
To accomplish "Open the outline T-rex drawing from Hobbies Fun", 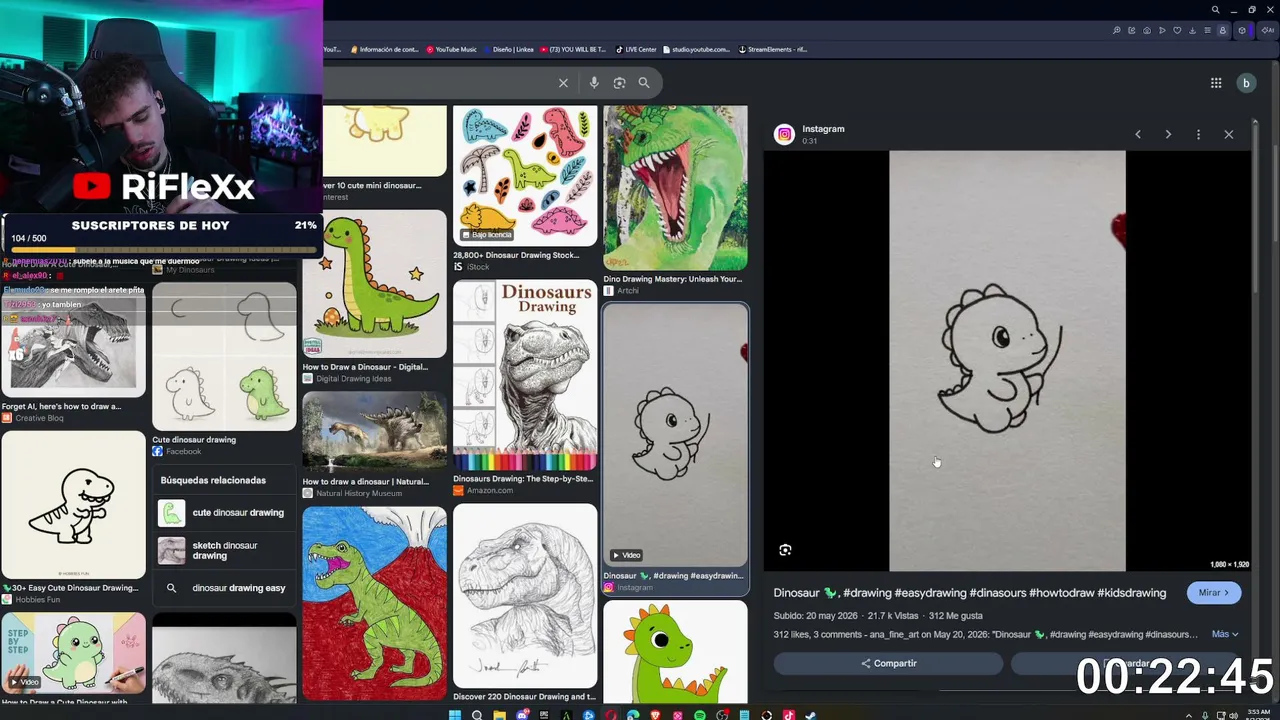I will click(73, 505).
